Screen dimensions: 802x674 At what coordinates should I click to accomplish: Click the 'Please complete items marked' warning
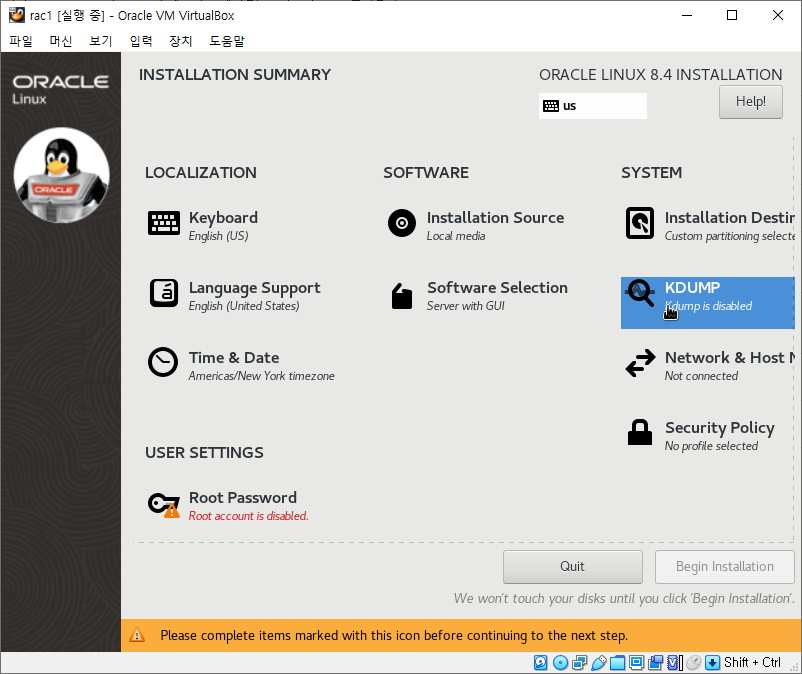tap(394, 636)
